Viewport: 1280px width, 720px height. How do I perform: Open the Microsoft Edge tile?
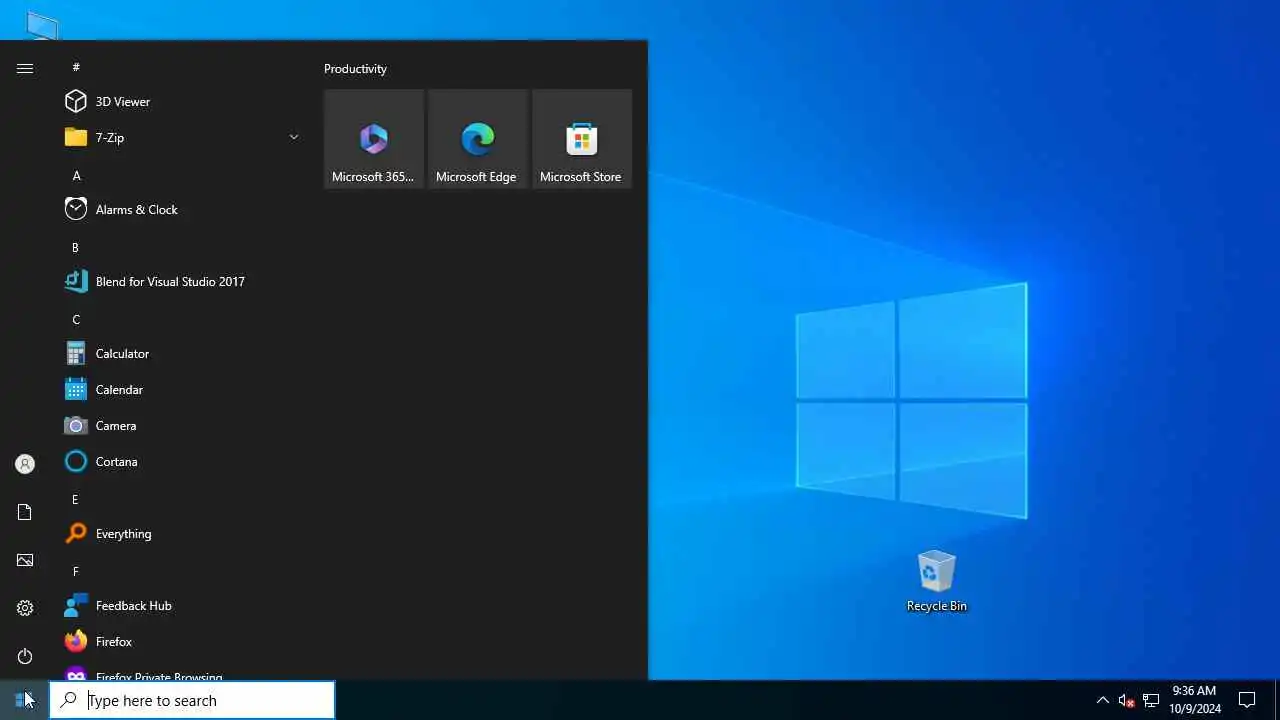click(x=478, y=139)
